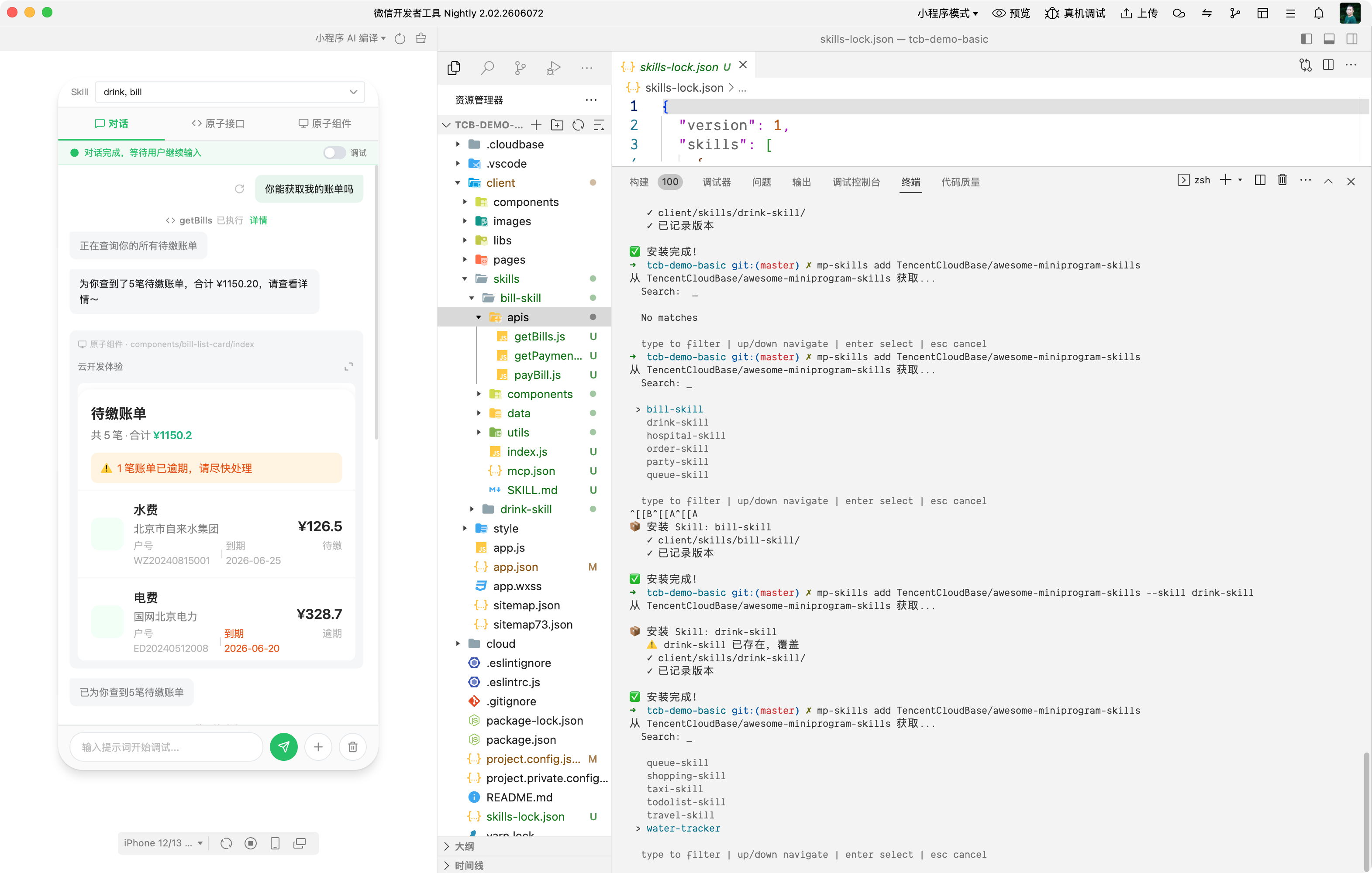Open getBills.js in the file tree

(x=539, y=337)
